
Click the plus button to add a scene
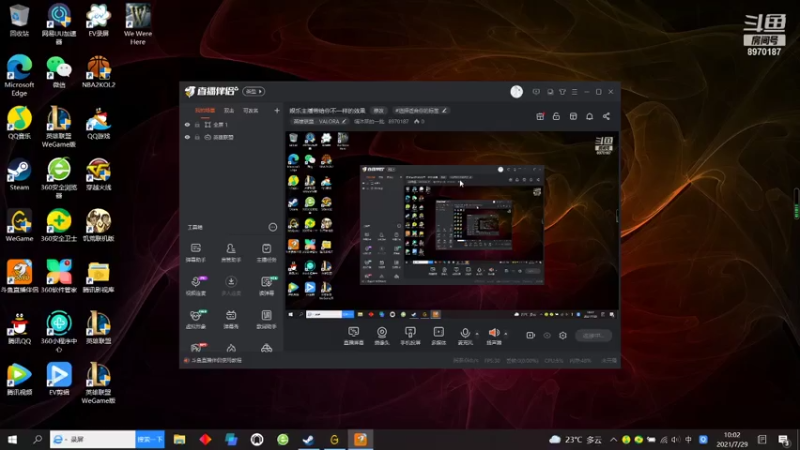pos(277,110)
